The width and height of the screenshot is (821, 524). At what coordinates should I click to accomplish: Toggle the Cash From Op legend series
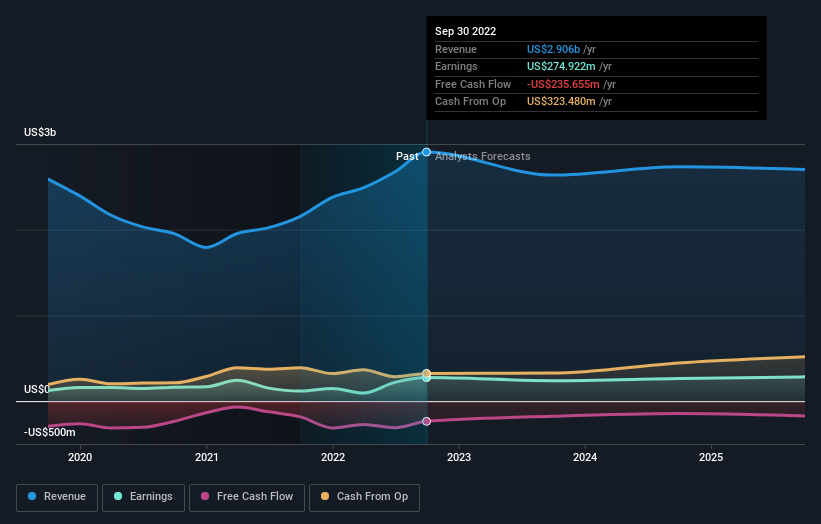[x=364, y=497]
